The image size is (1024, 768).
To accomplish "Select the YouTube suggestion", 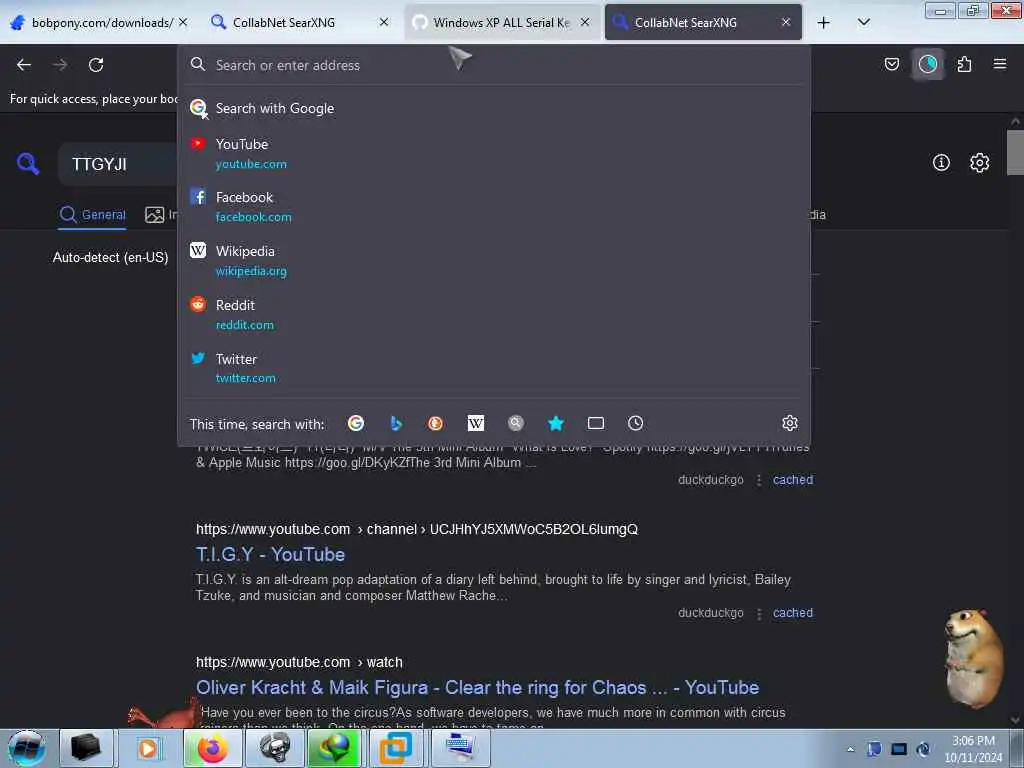I will [x=494, y=153].
